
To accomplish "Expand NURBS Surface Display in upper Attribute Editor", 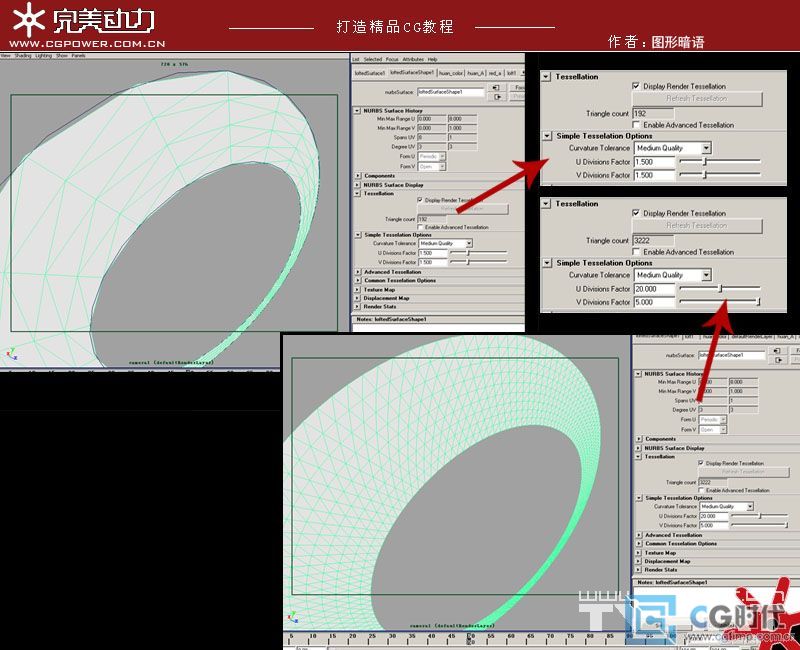I will [x=357, y=185].
